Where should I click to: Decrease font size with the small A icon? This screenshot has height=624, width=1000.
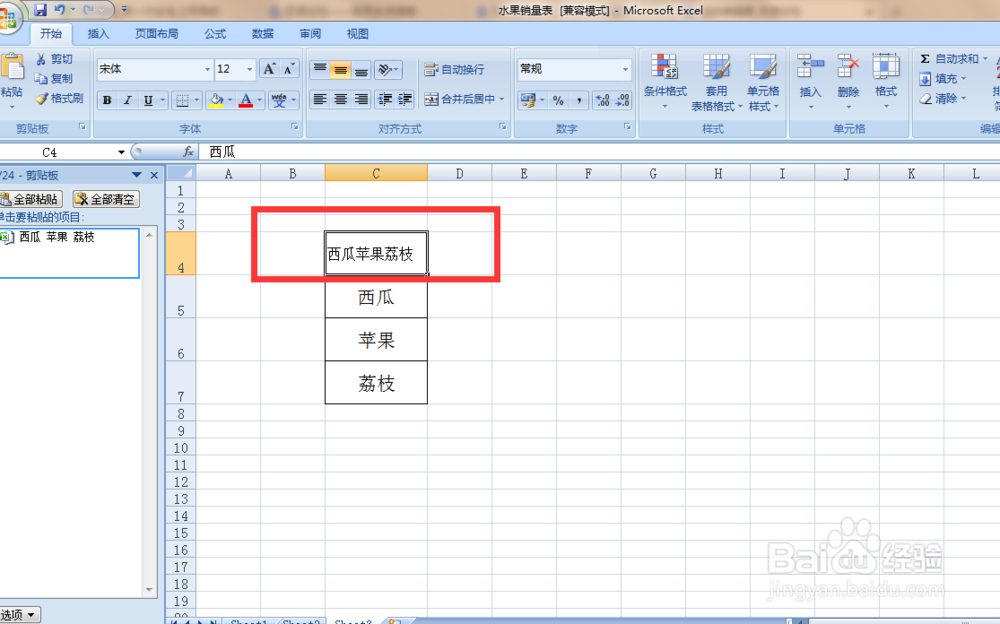pos(289,69)
